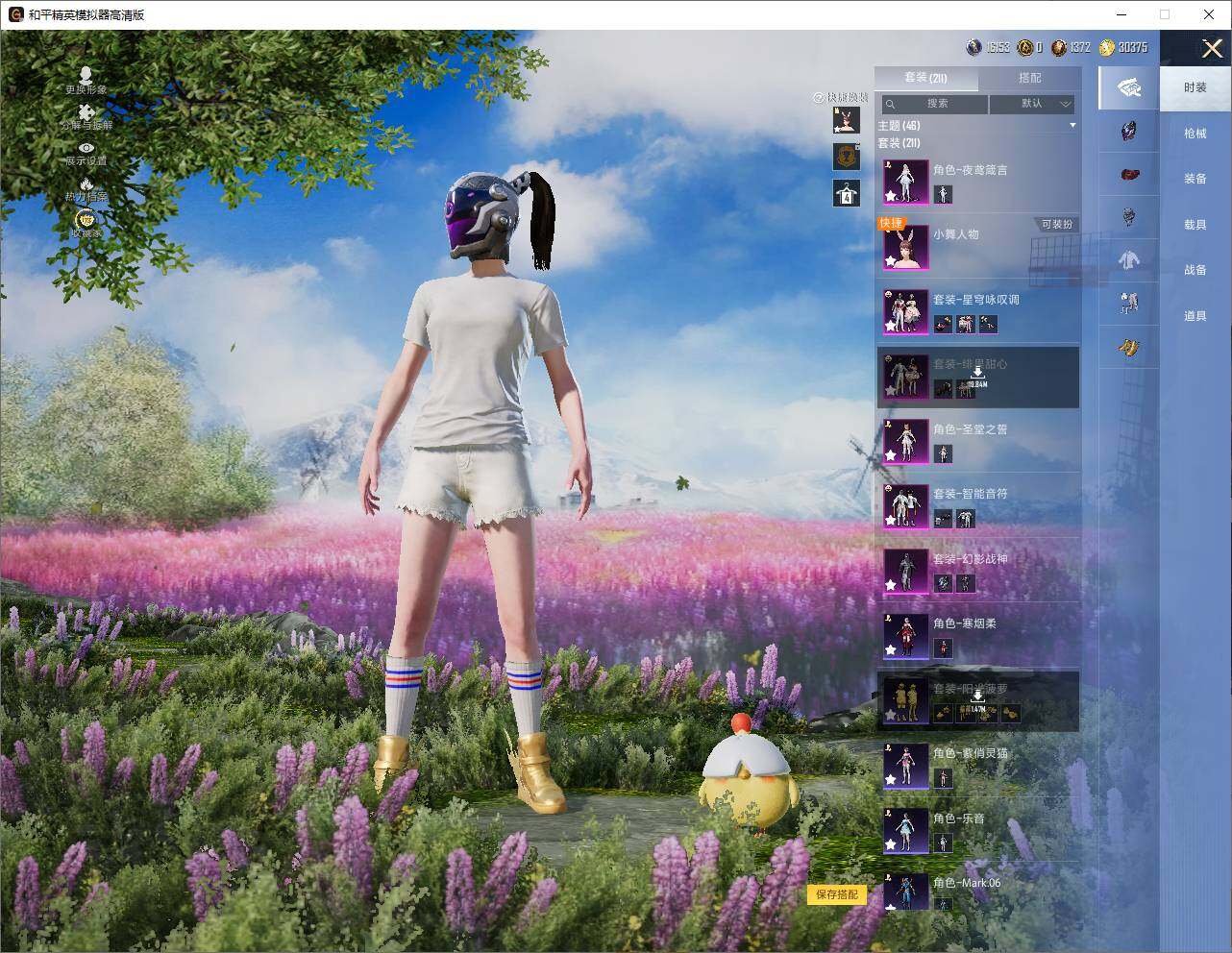Click the 30375 gold balance value
This screenshot has height=953, width=1232.
point(1133,47)
